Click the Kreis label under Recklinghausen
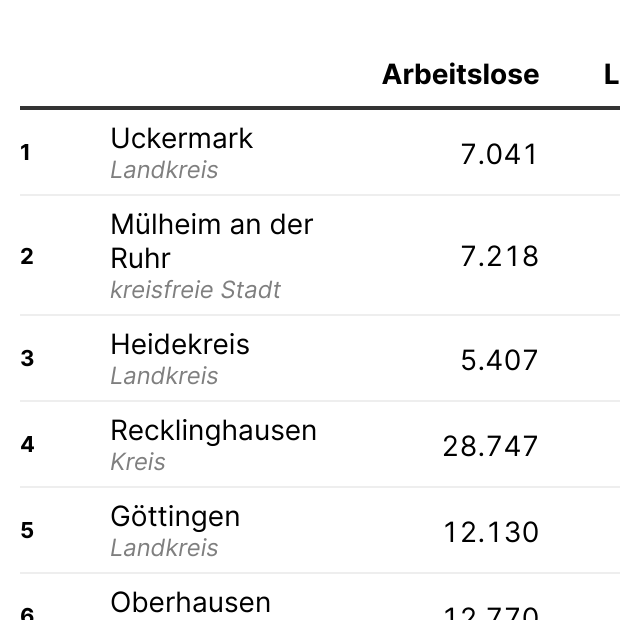640x640 pixels. tap(138, 462)
